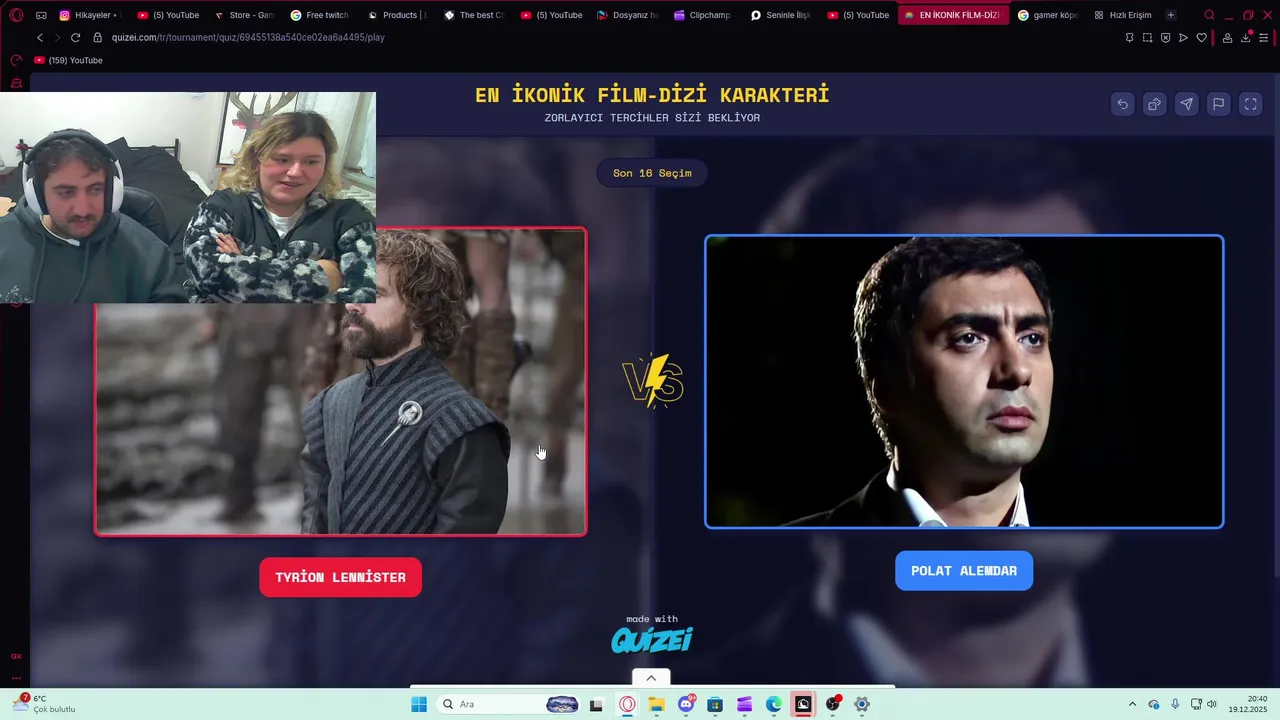Image resolution: width=1280 pixels, height=720 pixels.
Task: Click the taskbar Ara search box
Action: pos(510,704)
